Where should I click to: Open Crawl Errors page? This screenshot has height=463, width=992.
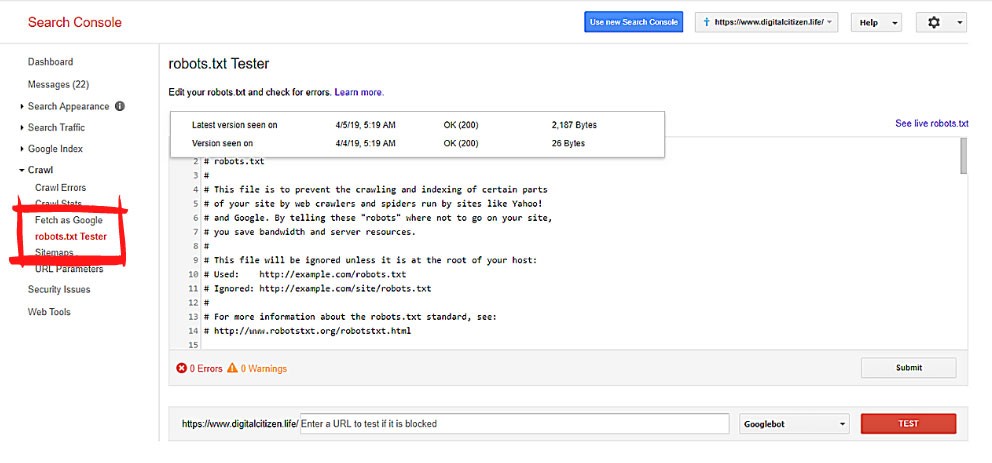click(60, 188)
